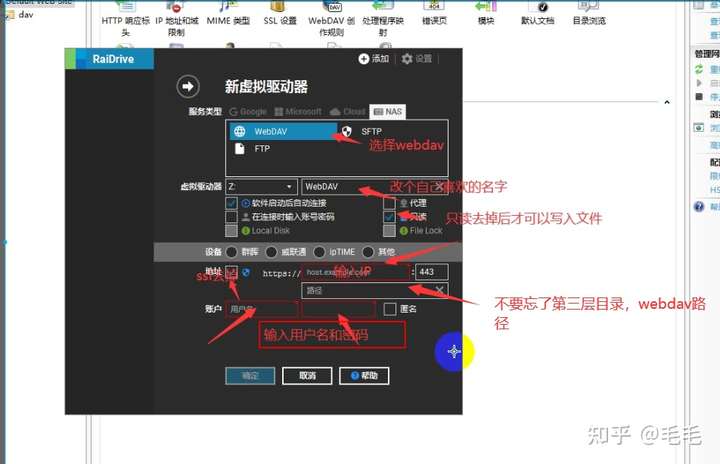Click the 添加 plus icon in RaiDrive
This screenshot has height=464, width=720.
tap(364, 59)
